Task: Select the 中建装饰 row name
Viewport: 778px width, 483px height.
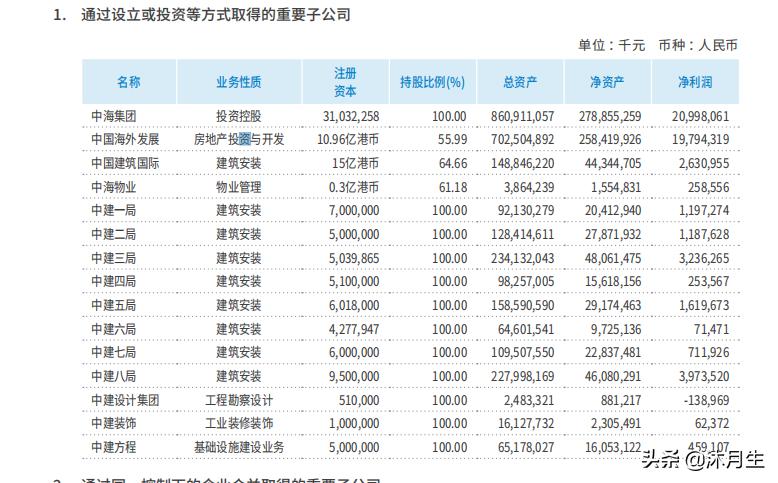Action: [x=114, y=423]
